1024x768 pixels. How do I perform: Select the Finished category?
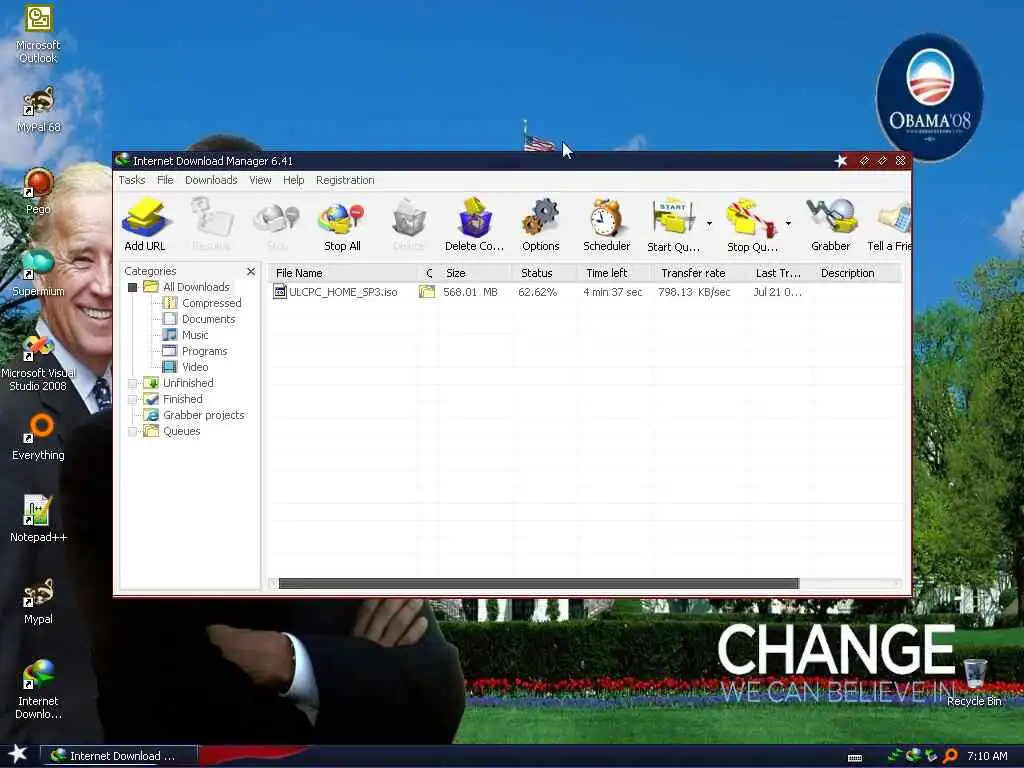click(183, 399)
